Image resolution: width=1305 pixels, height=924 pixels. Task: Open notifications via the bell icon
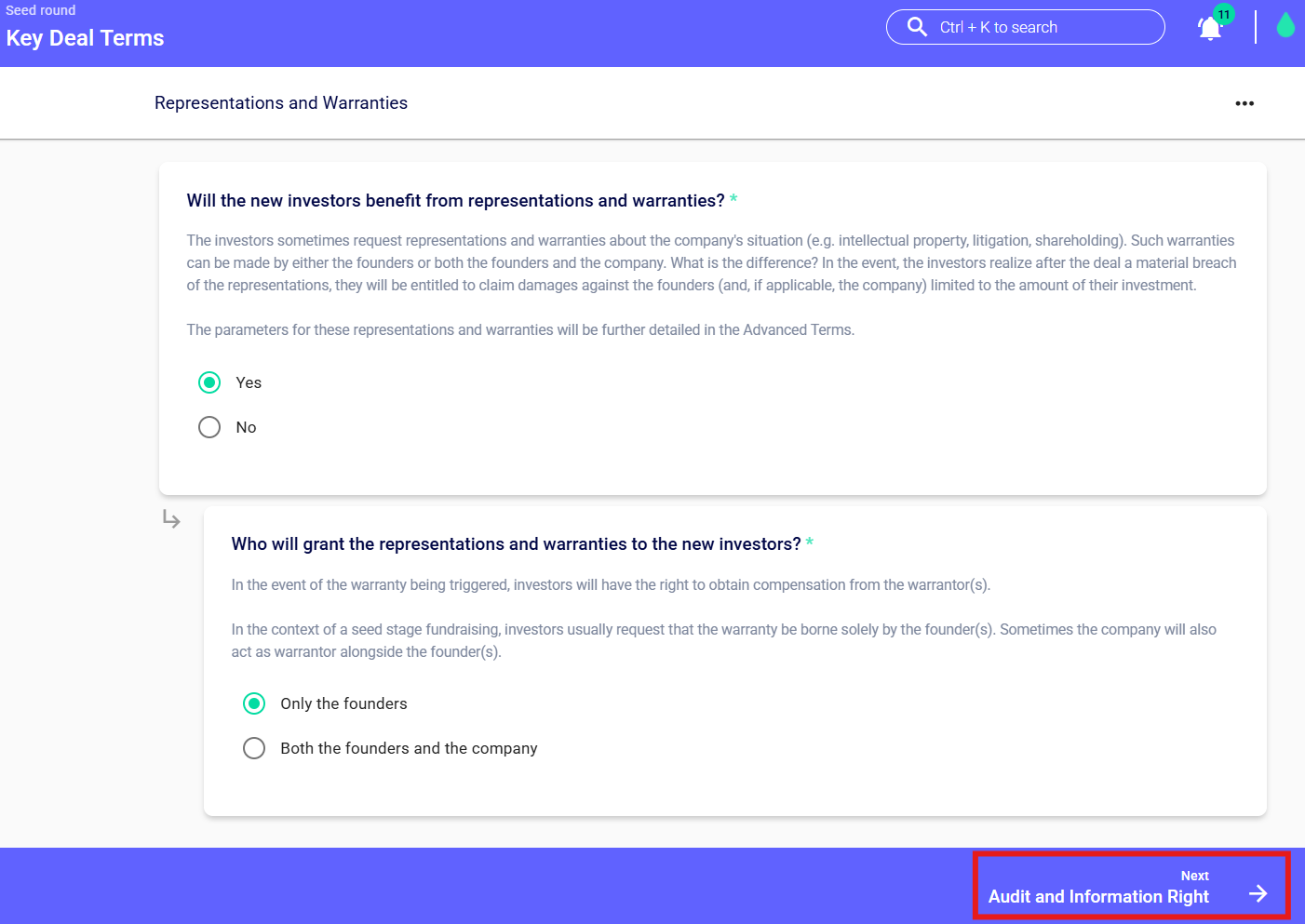tap(1209, 29)
